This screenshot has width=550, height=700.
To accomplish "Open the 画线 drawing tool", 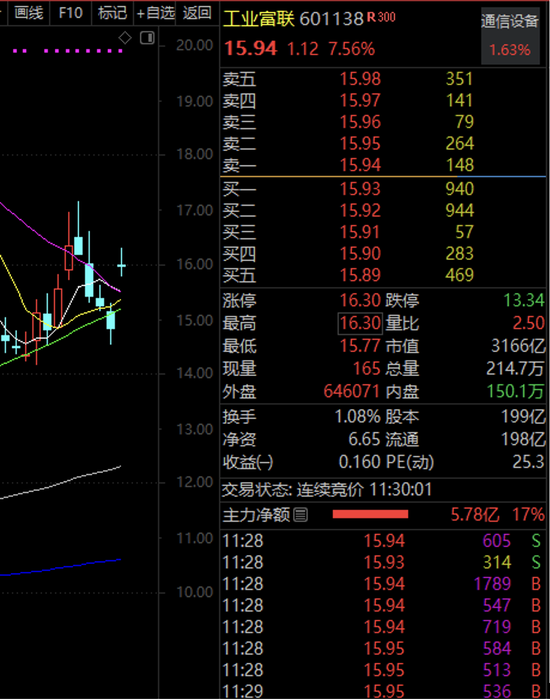I will [29, 12].
